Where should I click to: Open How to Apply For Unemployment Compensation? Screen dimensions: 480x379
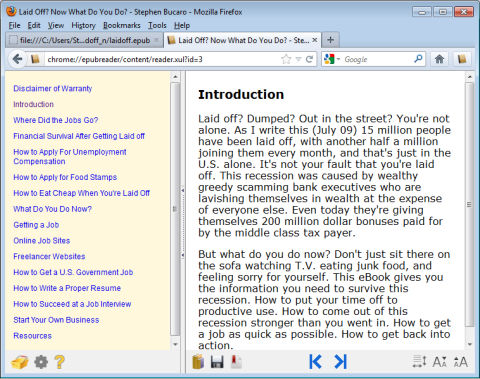(x=70, y=157)
